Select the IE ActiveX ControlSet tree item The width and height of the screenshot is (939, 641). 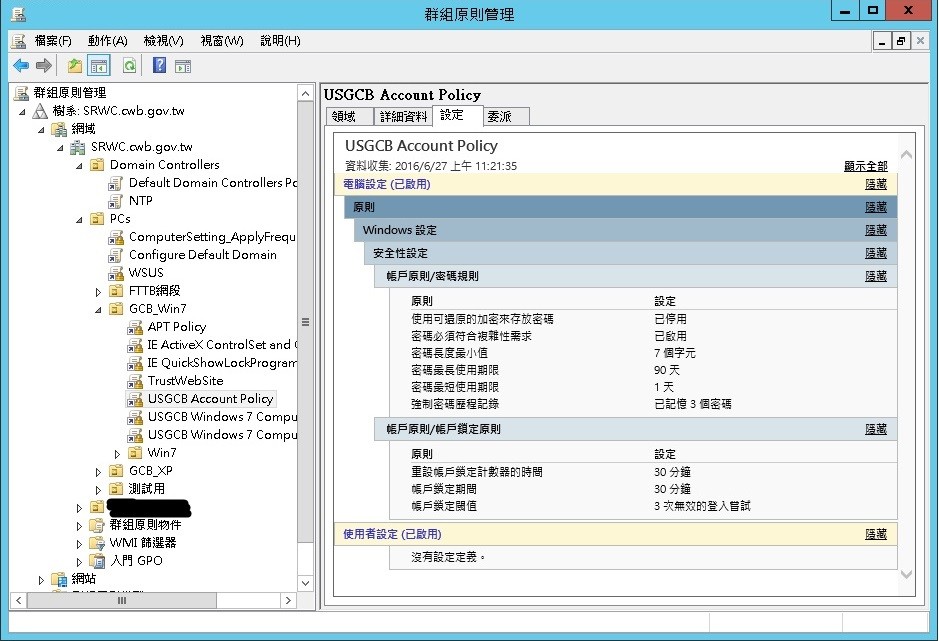[222, 345]
